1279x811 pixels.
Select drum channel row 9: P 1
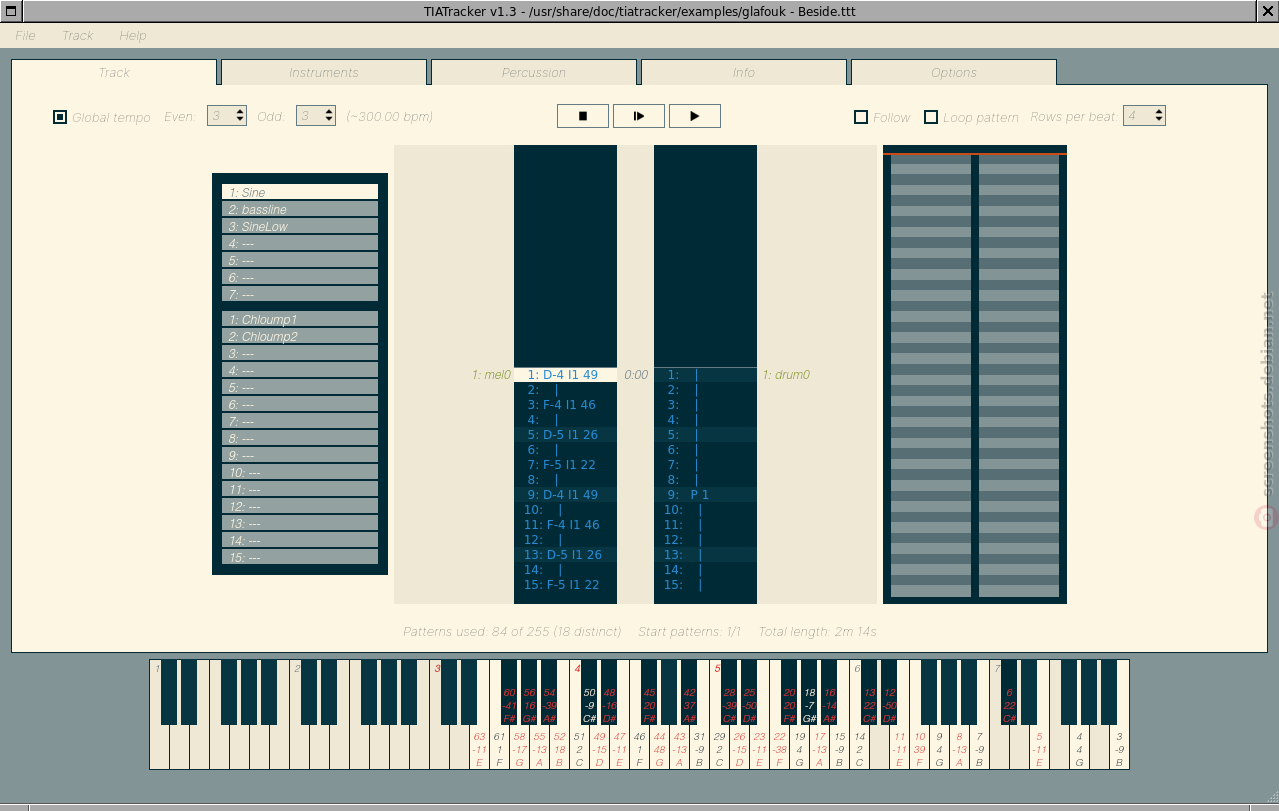[705, 495]
